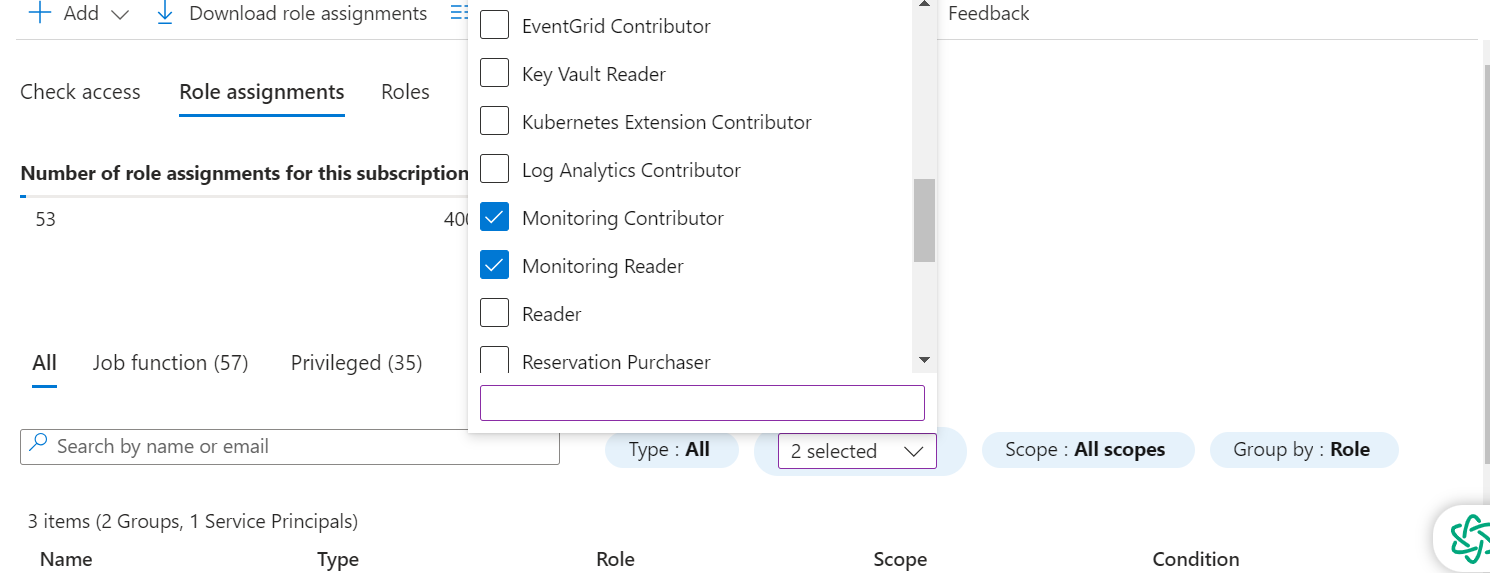Click the Download role assignments arrow icon
Screen dimensions: 1490x573
pyautogui.click(x=166, y=13)
